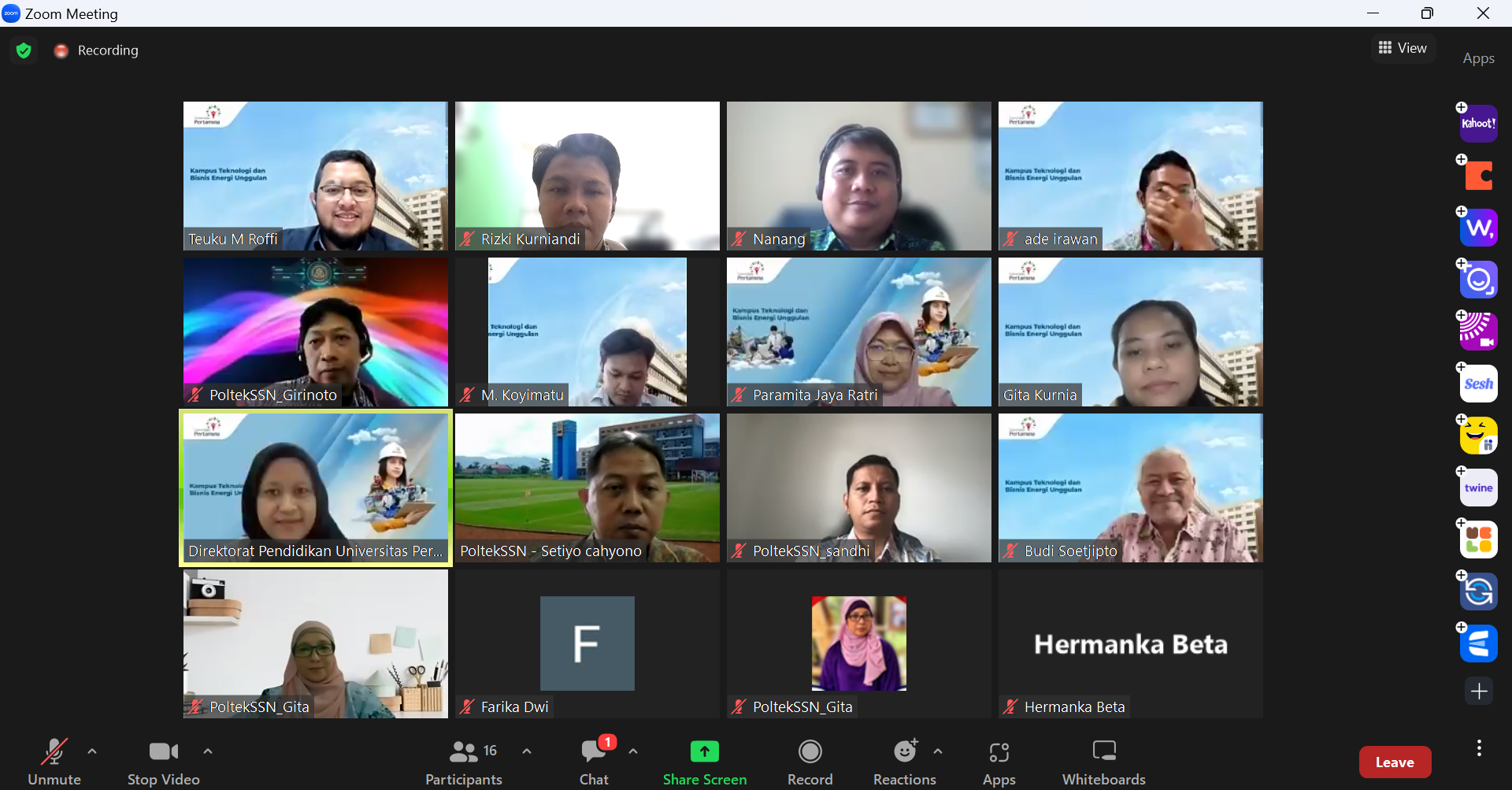The height and width of the screenshot is (790, 1512).
Task: Select Hermanka Beta's video tile
Action: pyautogui.click(x=1130, y=643)
